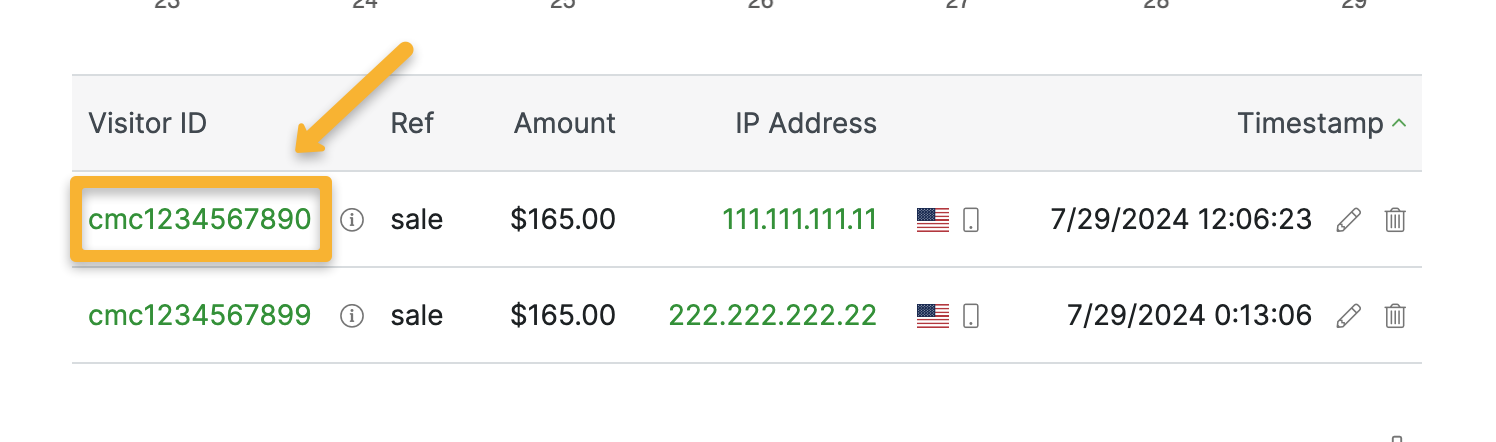This screenshot has height=442, width=1496.
Task: Open IP address 222.222.222.22
Action: point(772,316)
